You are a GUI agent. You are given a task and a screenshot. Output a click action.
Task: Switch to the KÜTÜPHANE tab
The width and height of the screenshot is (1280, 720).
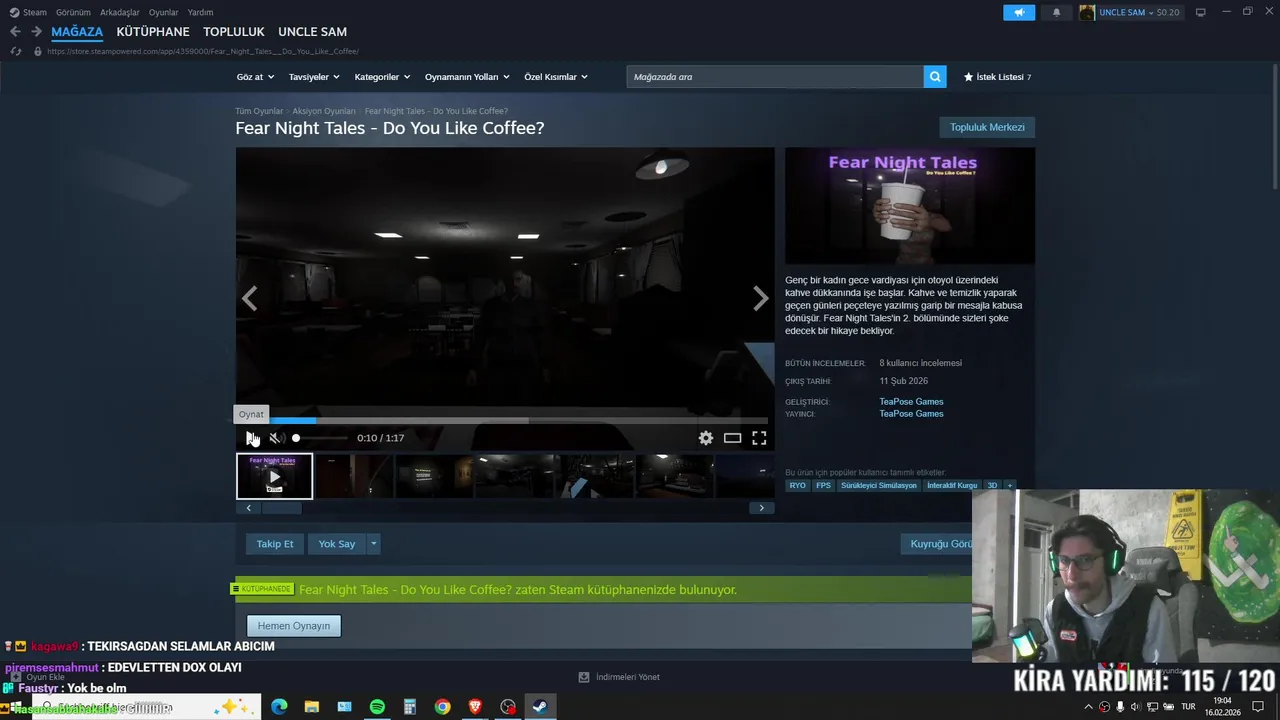coord(153,32)
